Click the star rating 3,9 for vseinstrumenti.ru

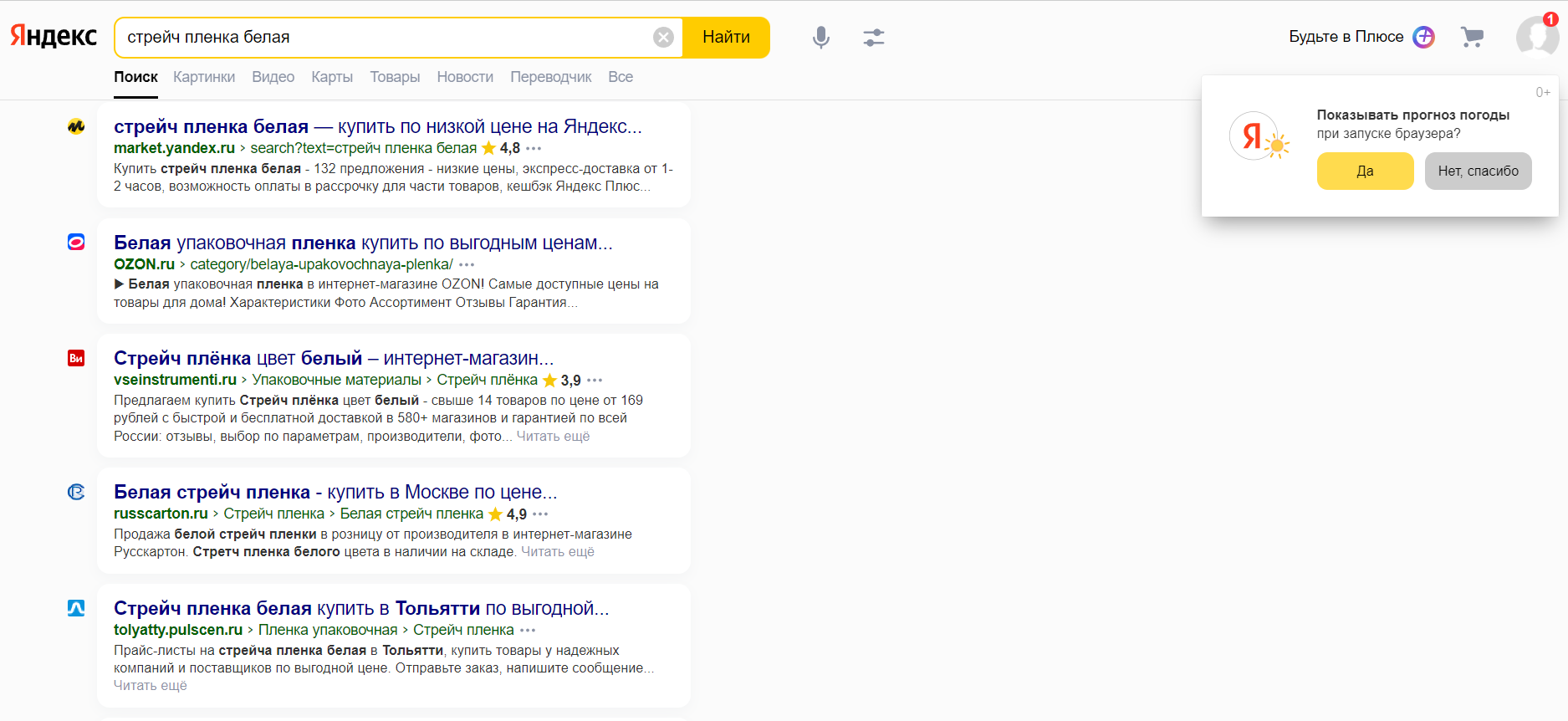click(562, 381)
